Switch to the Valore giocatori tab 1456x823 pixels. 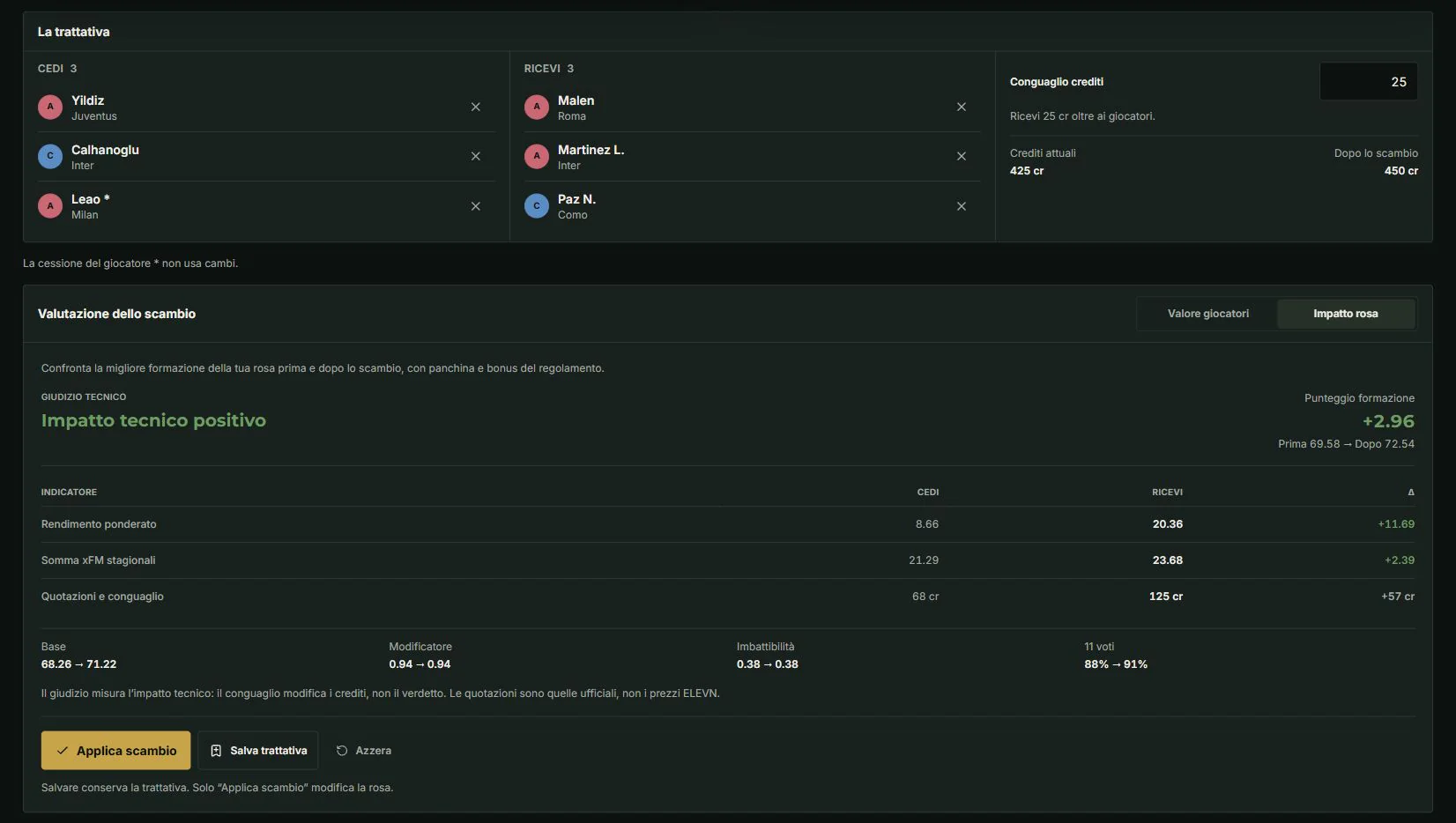pyautogui.click(x=1208, y=314)
